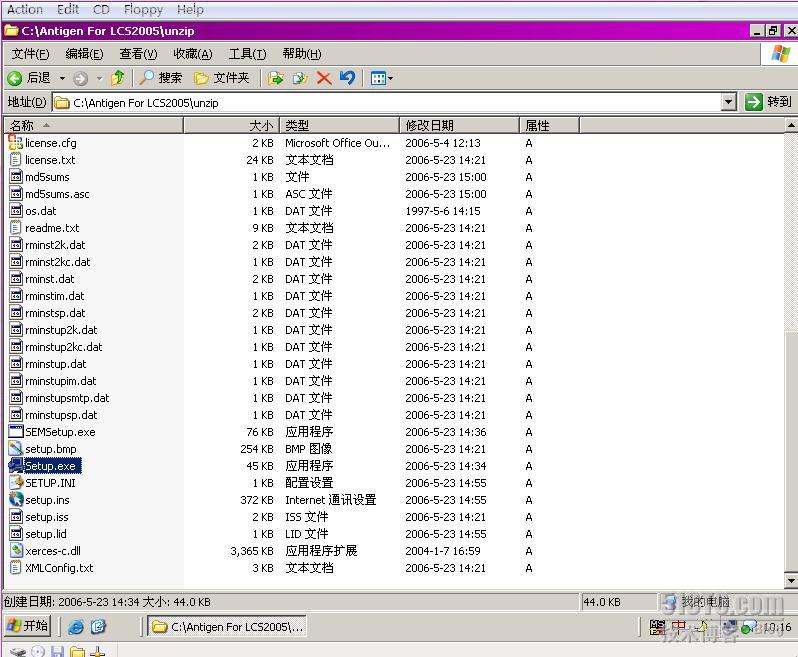This screenshot has height=657, width=798.
Task: Open the 文件(F) menu
Action: point(31,53)
